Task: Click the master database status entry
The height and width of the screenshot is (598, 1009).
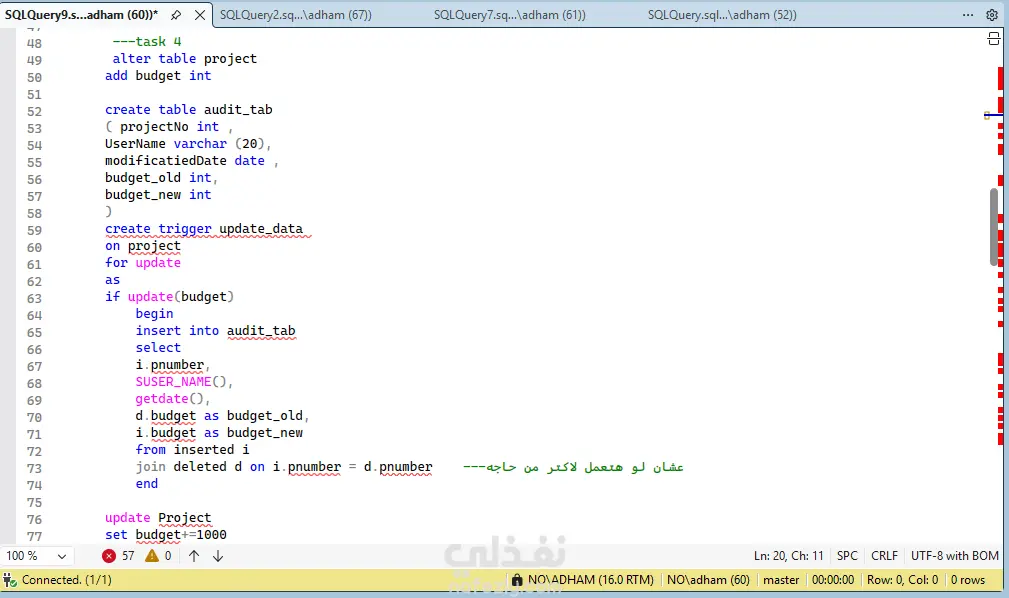Action: click(x=781, y=580)
